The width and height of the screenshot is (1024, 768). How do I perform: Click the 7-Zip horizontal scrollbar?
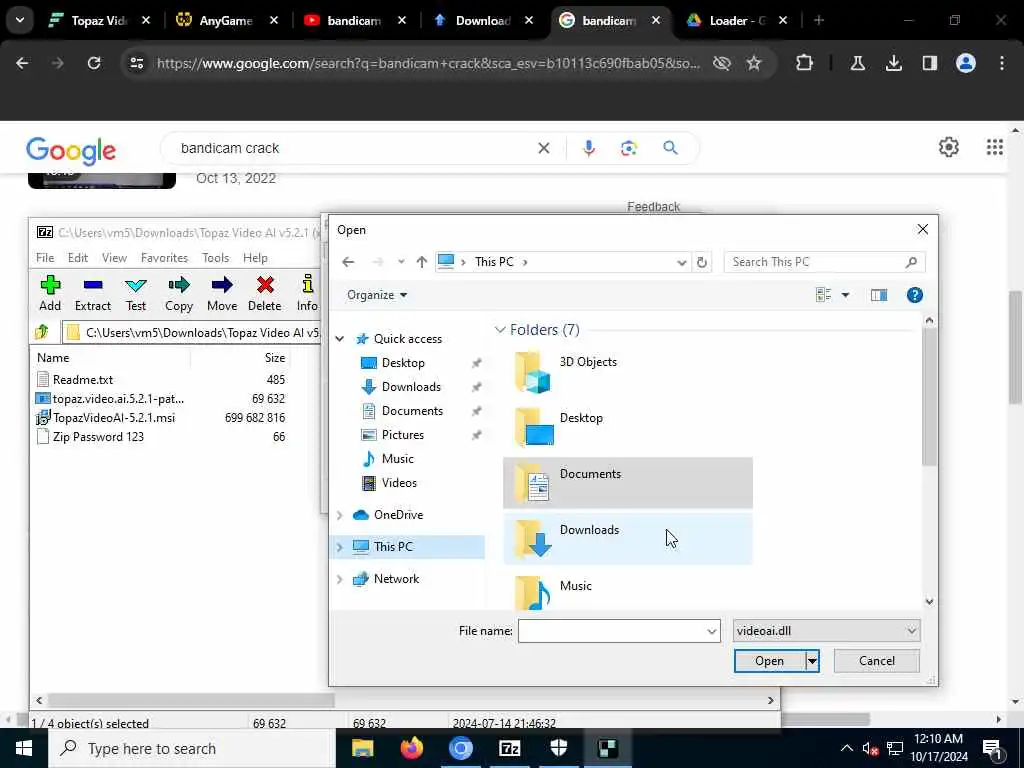191,701
